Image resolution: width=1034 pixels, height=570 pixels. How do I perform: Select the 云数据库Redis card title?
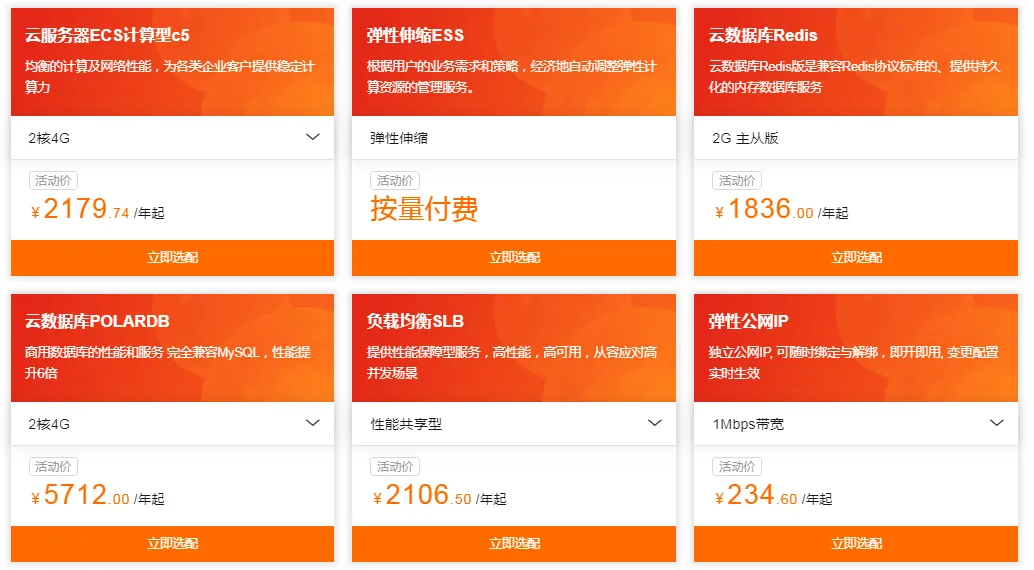pos(763,35)
